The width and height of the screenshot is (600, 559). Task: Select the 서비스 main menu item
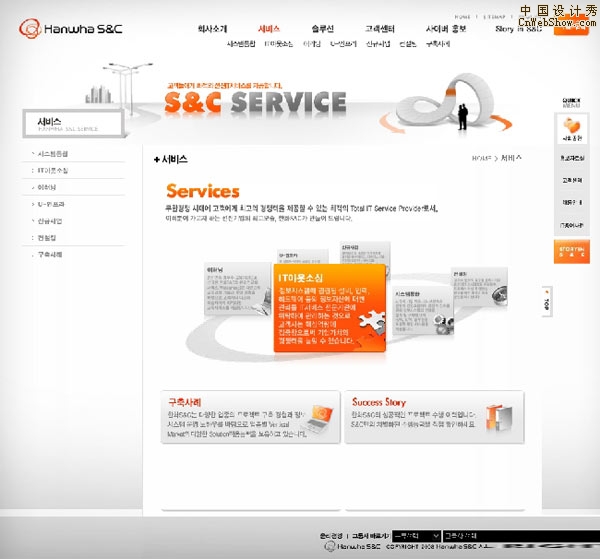[269, 29]
